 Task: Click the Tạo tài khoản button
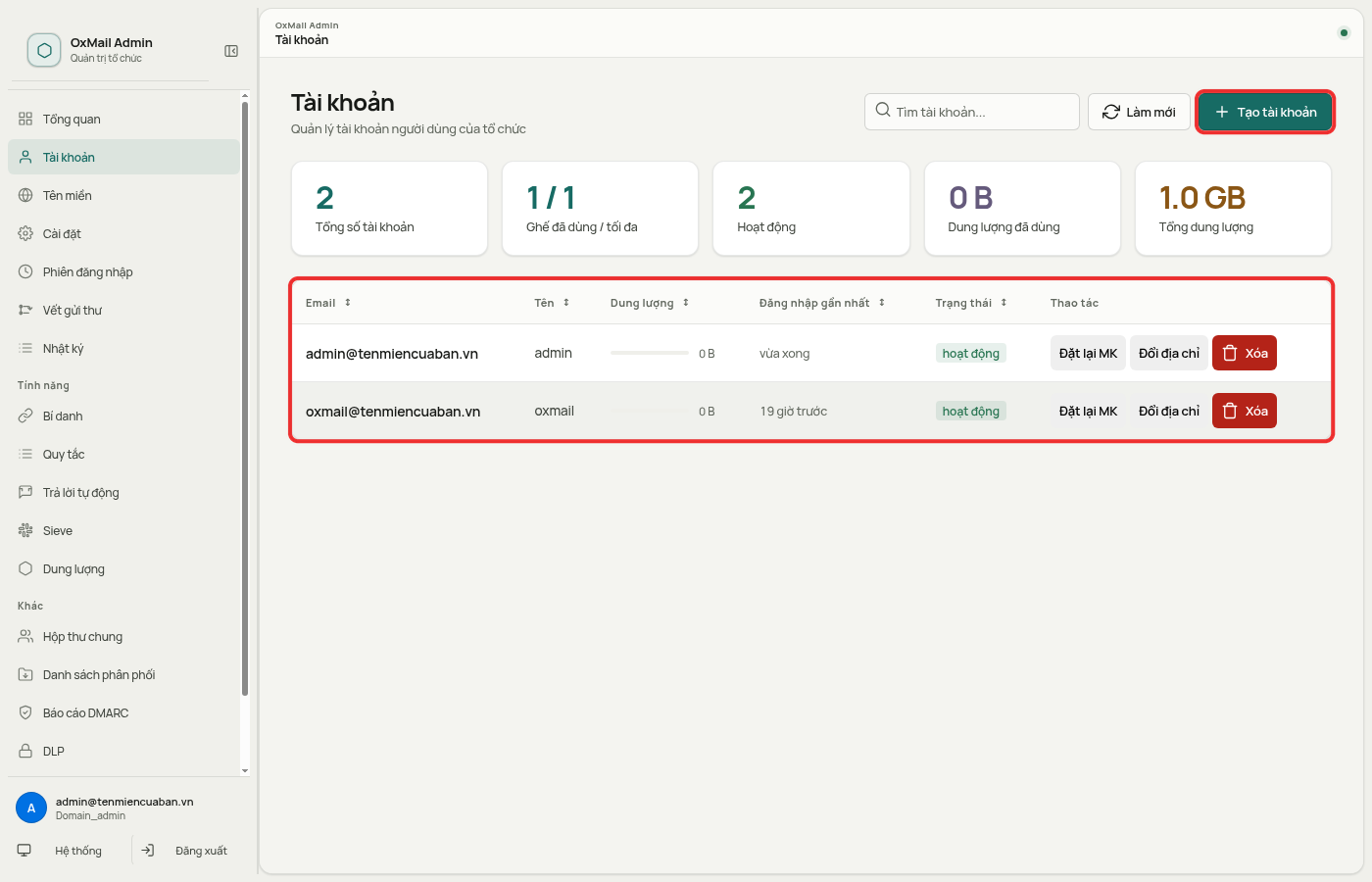tap(1265, 112)
